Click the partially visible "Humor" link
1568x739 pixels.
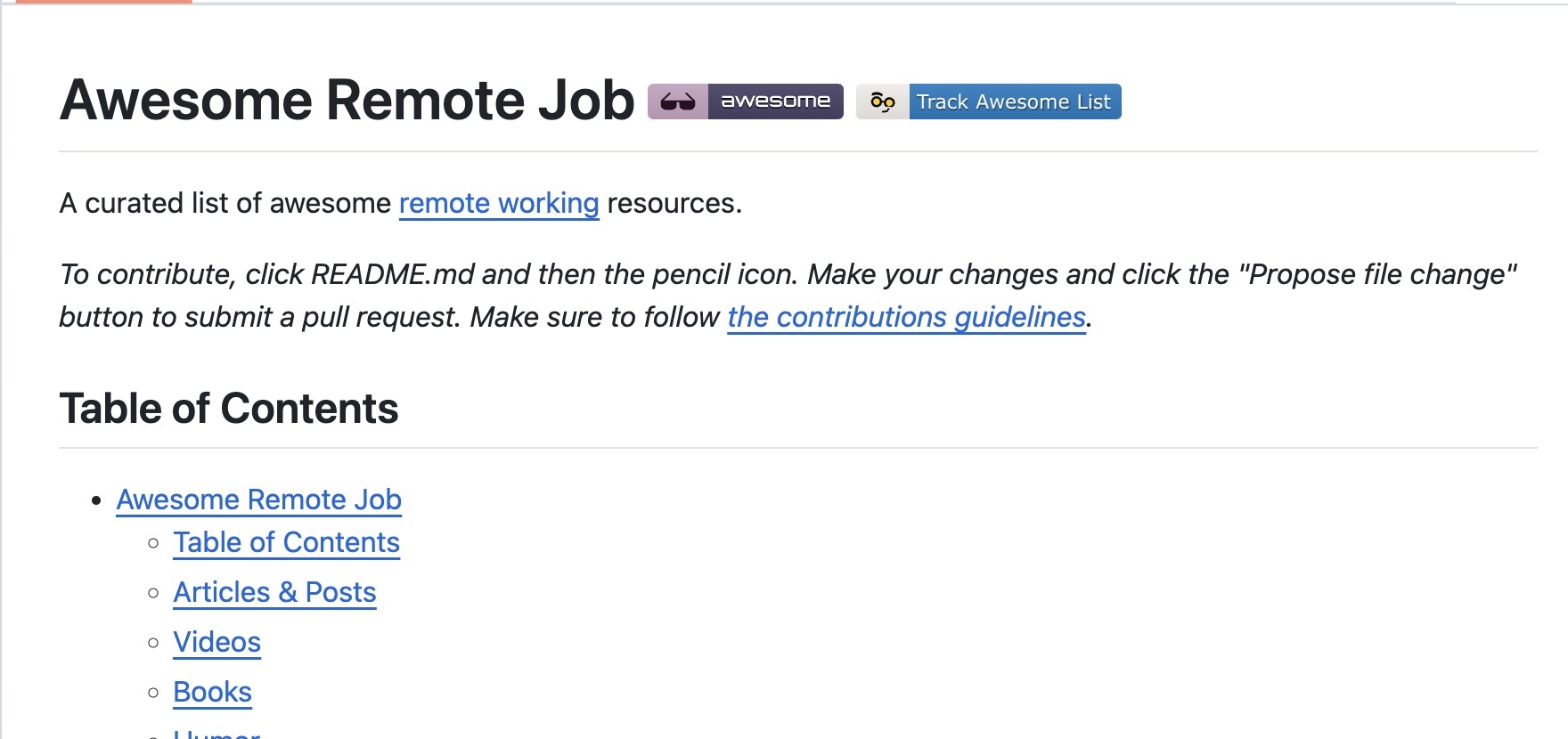click(216, 734)
